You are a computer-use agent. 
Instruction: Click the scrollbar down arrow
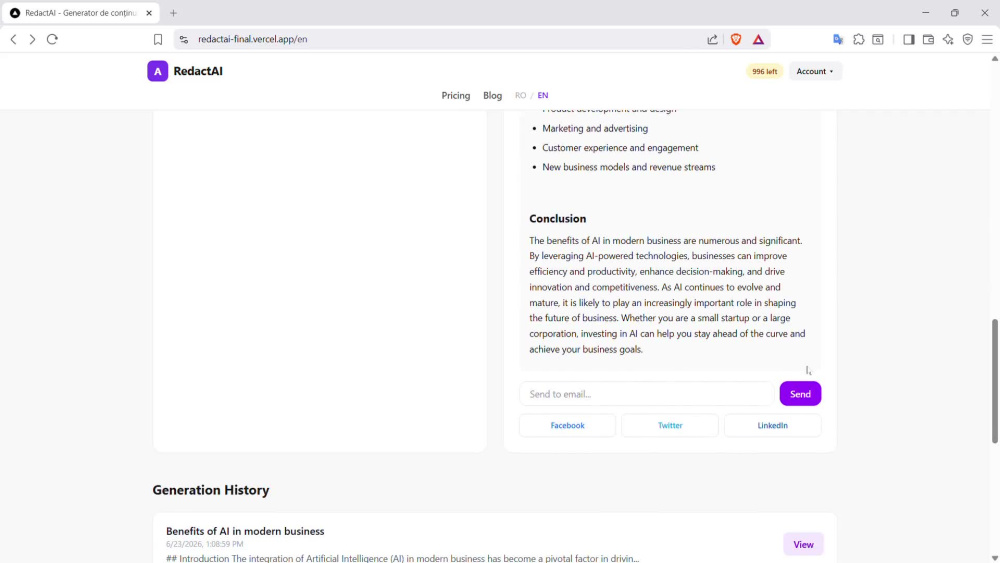994,558
